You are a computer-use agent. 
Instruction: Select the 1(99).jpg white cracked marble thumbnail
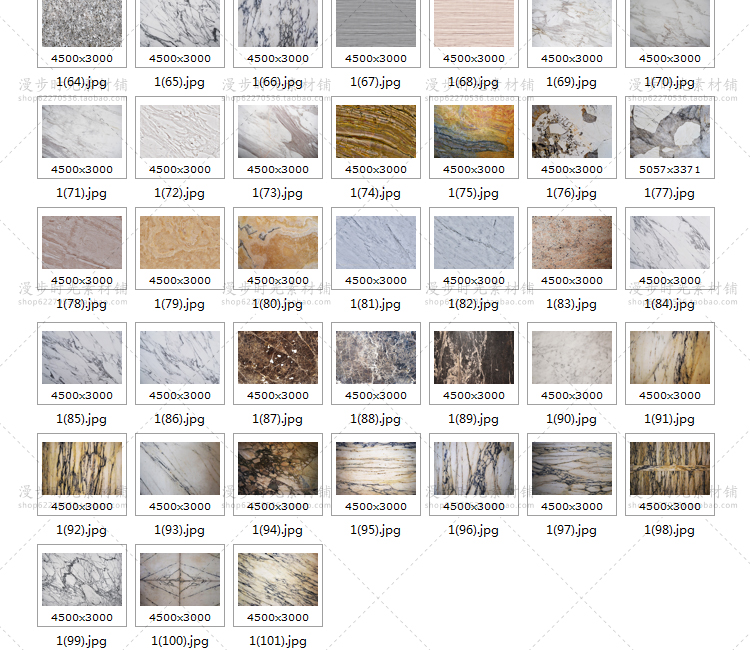[82, 579]
